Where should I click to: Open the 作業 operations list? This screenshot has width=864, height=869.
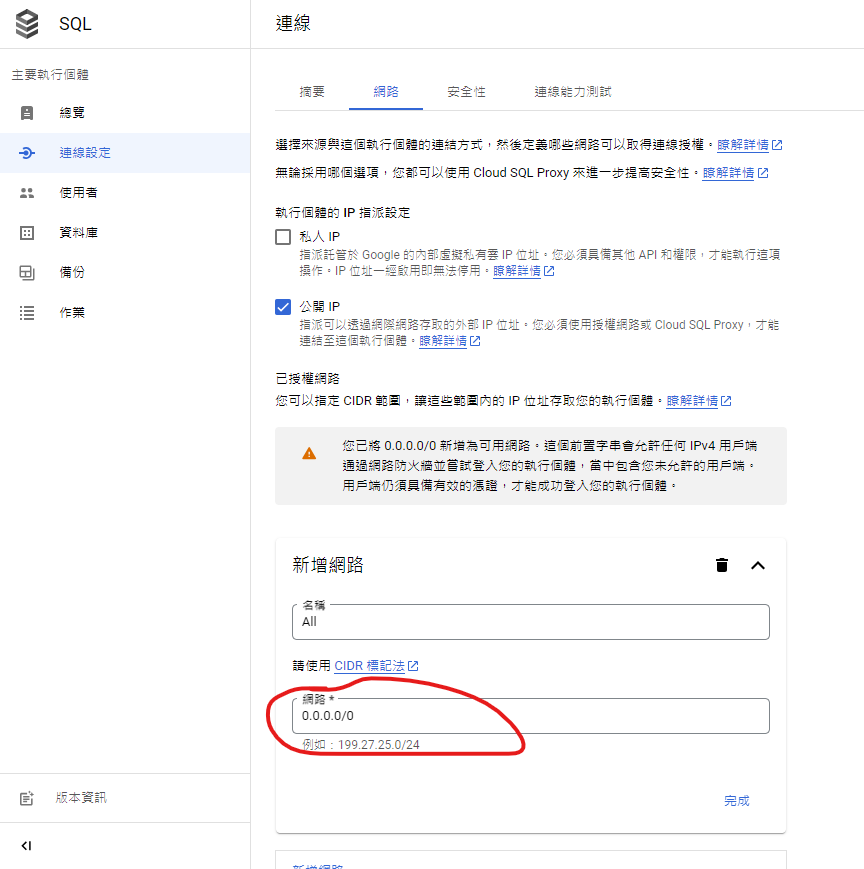(x=72, y=313)
